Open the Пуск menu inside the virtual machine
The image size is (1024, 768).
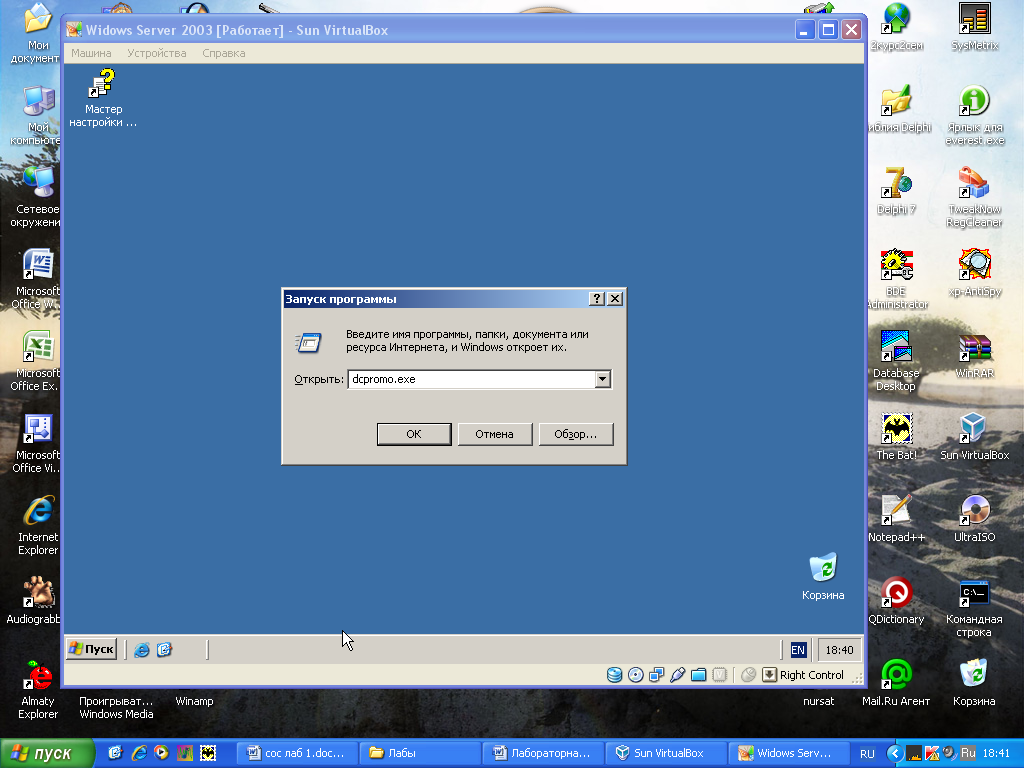tap(91, 649)
